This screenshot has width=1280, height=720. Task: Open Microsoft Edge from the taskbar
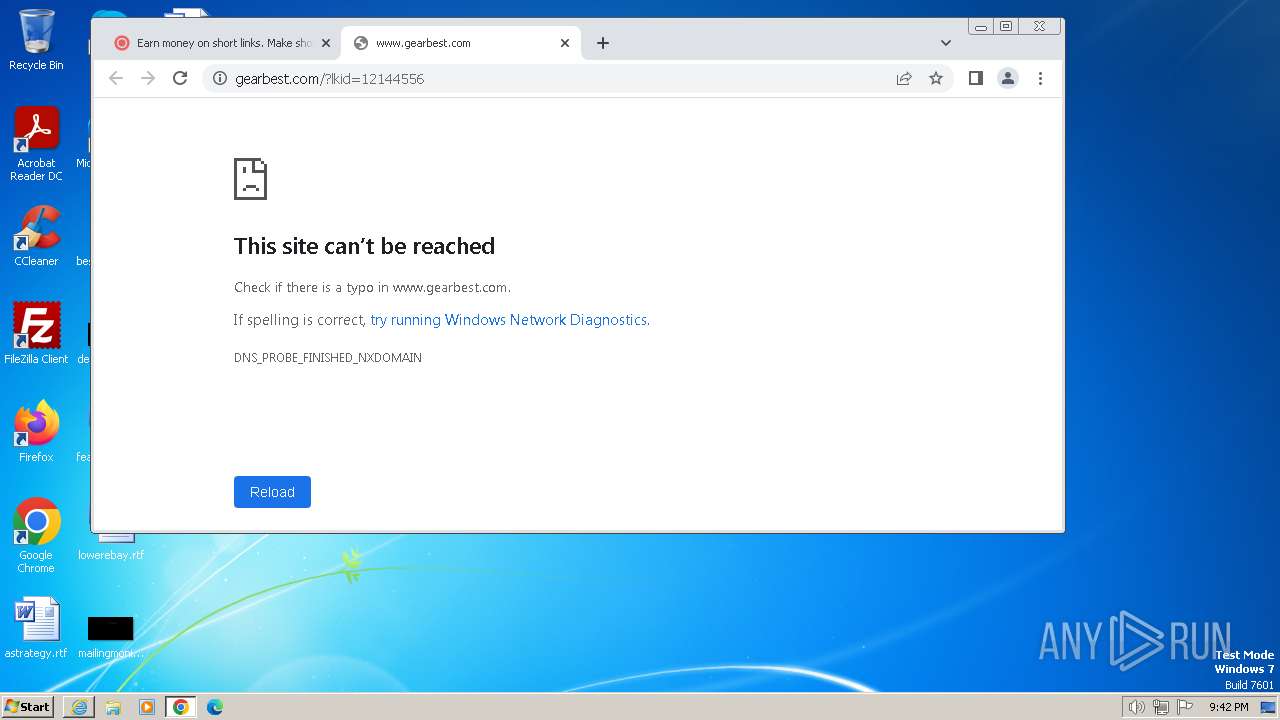click(x=214, y=707)
